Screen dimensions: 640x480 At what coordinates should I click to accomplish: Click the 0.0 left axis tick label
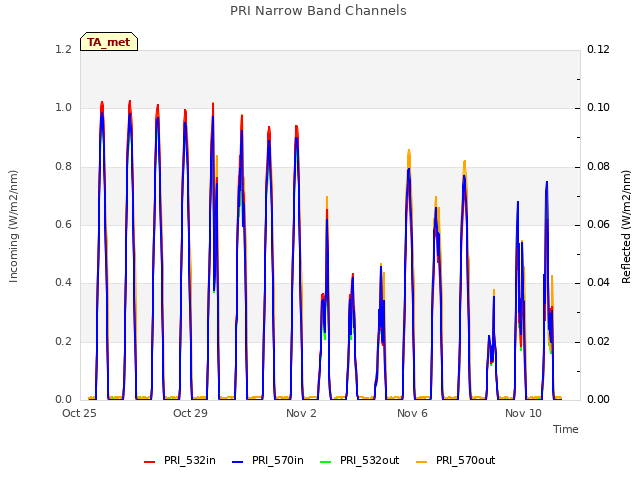[x=63, y=399]
